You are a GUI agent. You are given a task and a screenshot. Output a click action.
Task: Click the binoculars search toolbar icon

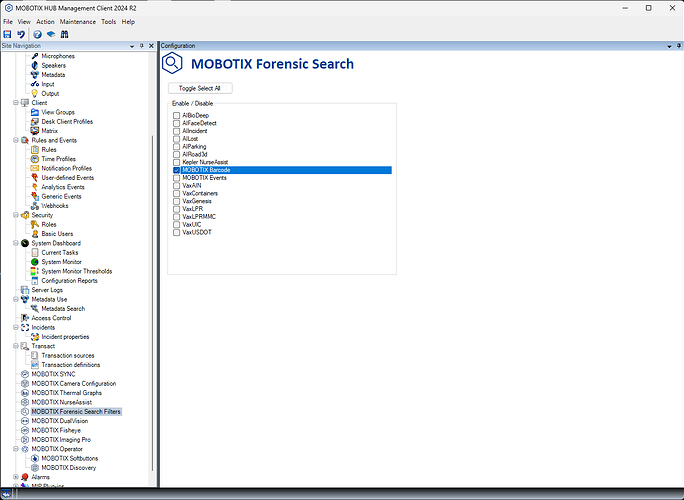tap(65, 34)
